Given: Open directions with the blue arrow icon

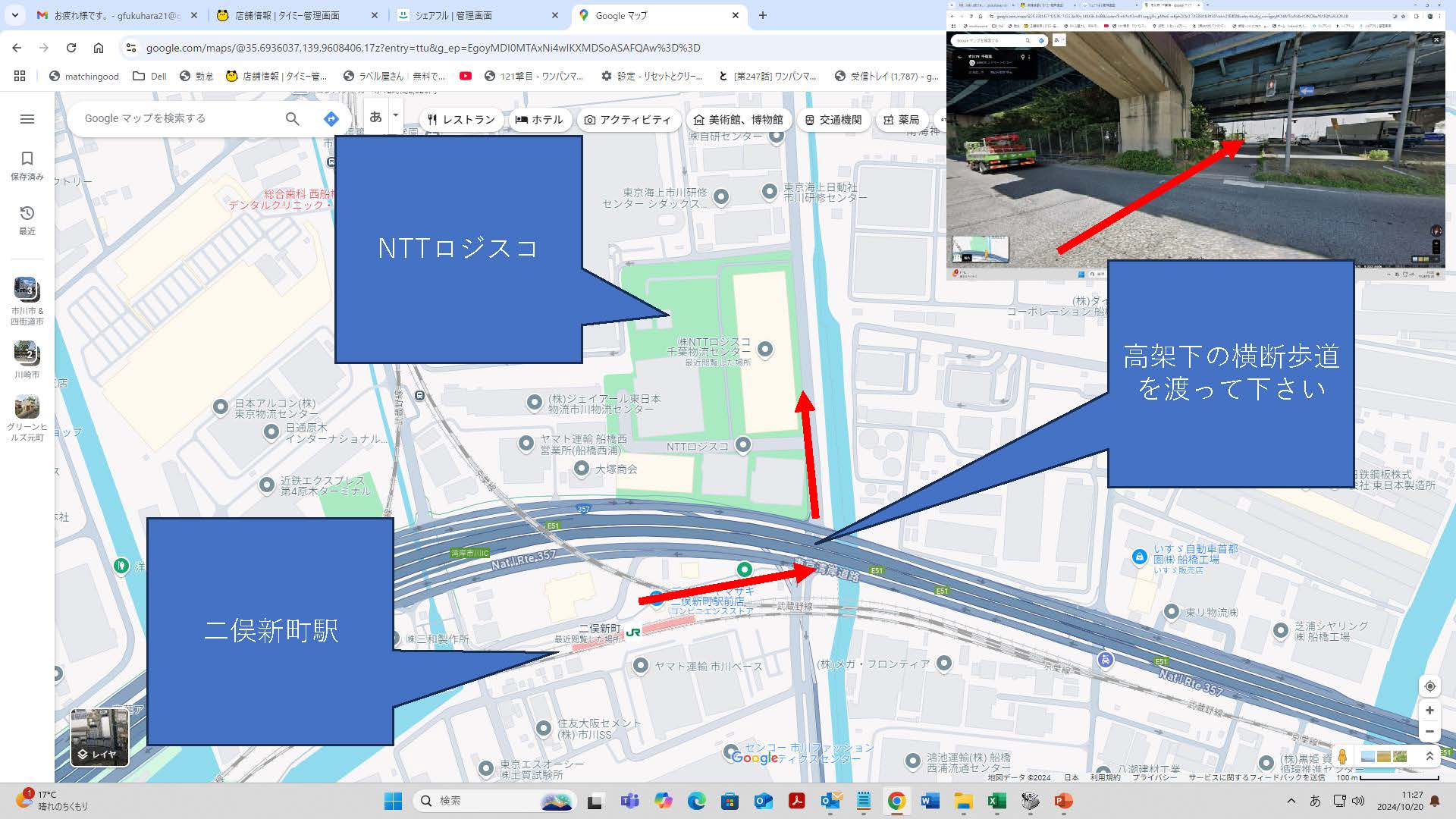Looking at the screenshot, I should coord(331,118).
